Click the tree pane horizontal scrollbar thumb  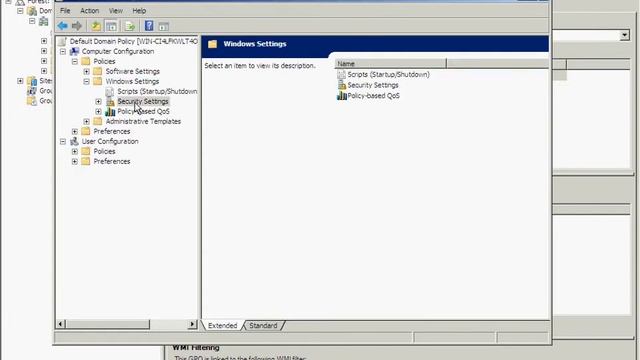pos(107,324)
